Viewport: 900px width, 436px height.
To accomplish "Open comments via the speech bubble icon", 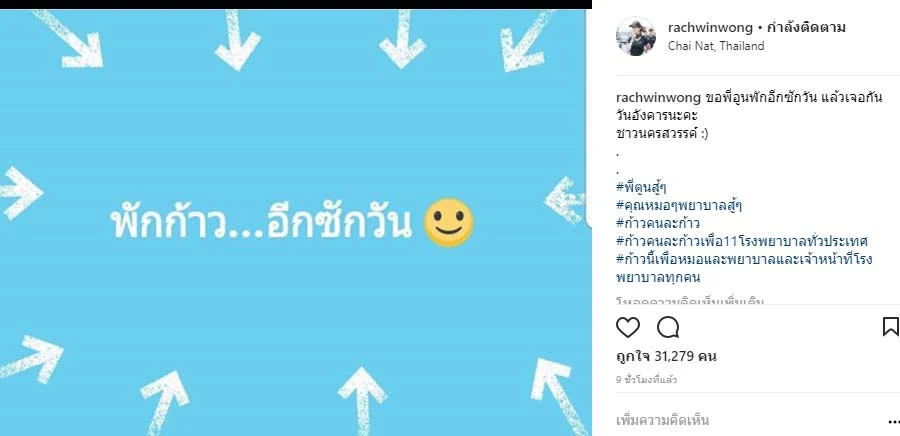I will pyautogui.click(x=668, y=327).
